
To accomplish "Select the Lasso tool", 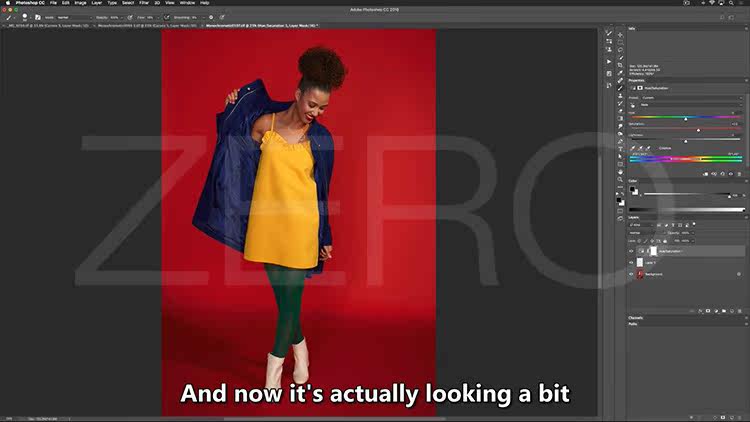I will click(620, 50).
